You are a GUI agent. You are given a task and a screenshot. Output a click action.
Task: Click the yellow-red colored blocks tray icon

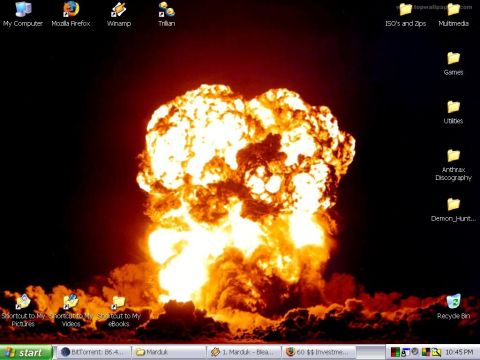(x=426, y=352)
